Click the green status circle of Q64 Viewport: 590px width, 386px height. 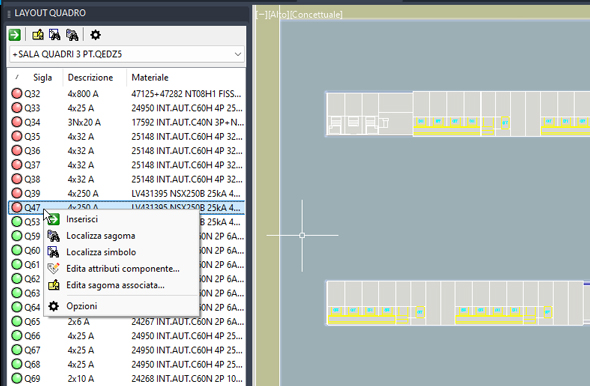click(x=17, y=307)
